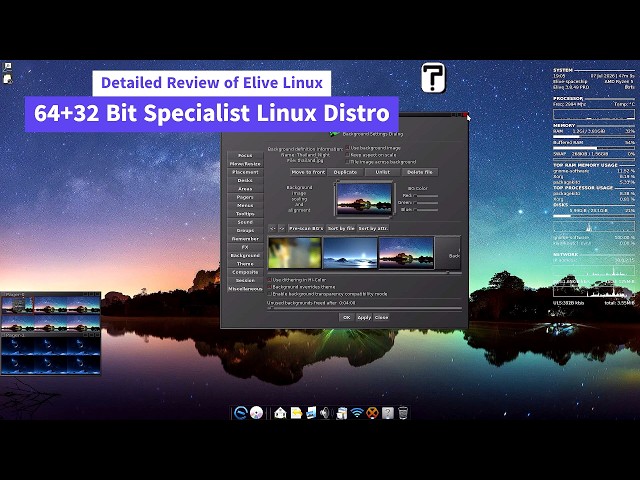Toggle Background overrides theme checkbox
Screen dimensions: 640x480
[x=269, y=287]
